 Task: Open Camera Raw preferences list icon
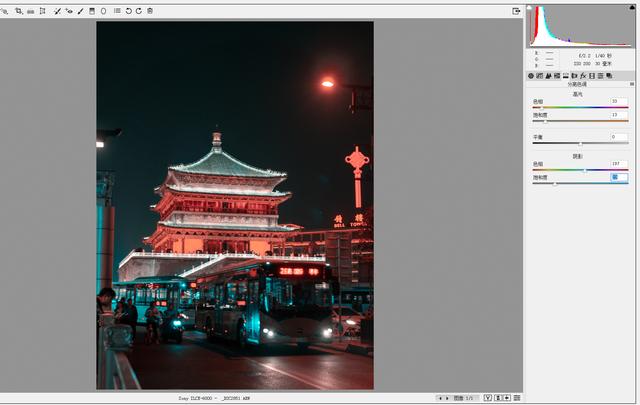coord(117,11)
